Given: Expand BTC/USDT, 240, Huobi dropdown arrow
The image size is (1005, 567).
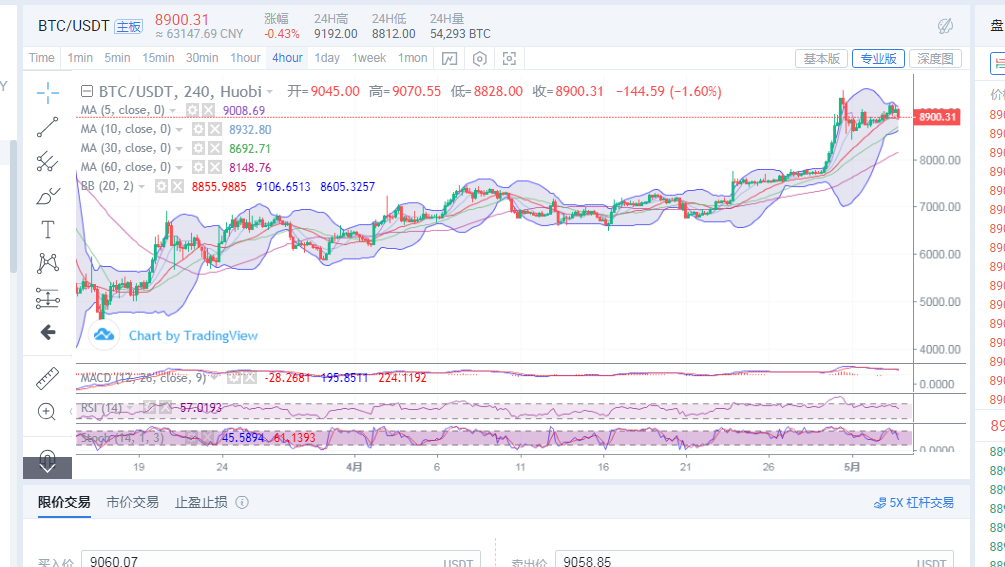Looking at the screenshot, I should coord(270,92).
